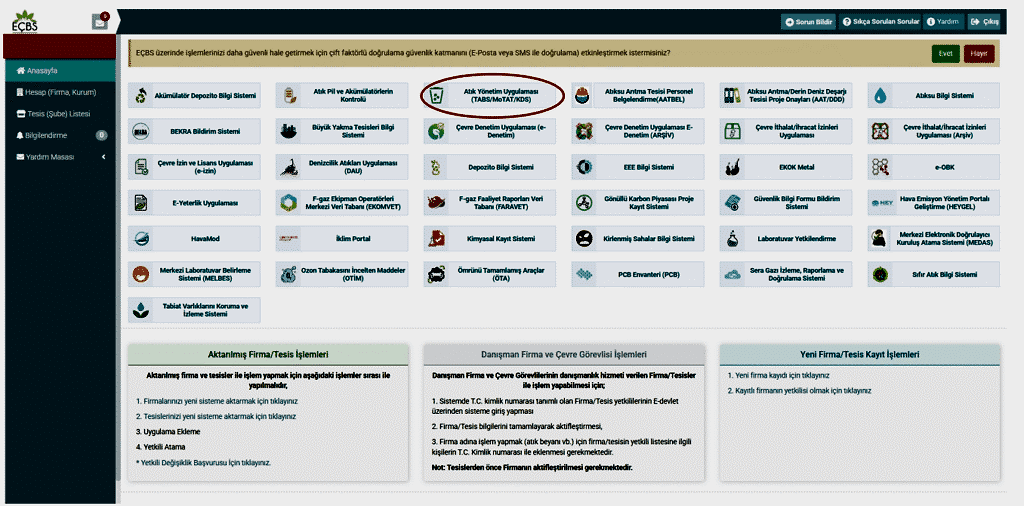Open the Atıksu Bilgi Sistemi water drop icon
Screen dimensions: 1024x506
coord(880,96)
